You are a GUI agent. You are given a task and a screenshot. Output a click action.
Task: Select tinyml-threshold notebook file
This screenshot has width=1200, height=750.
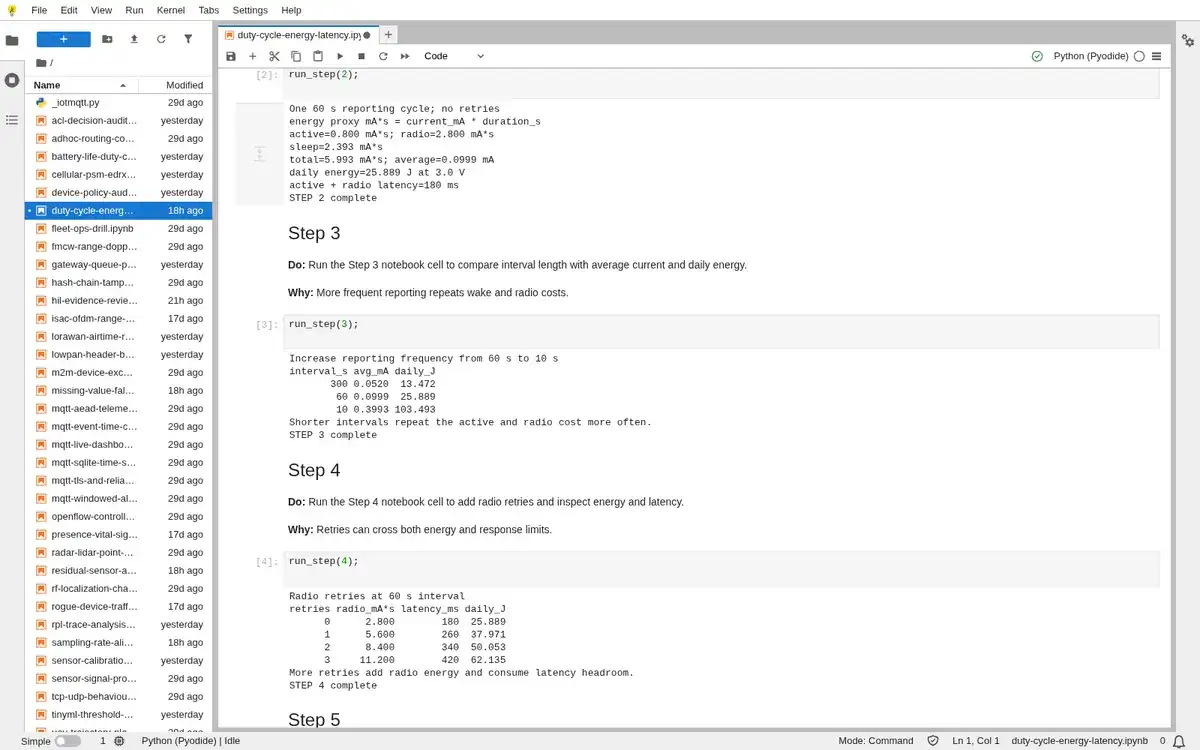pyautogui.click(x=118, y=714)
